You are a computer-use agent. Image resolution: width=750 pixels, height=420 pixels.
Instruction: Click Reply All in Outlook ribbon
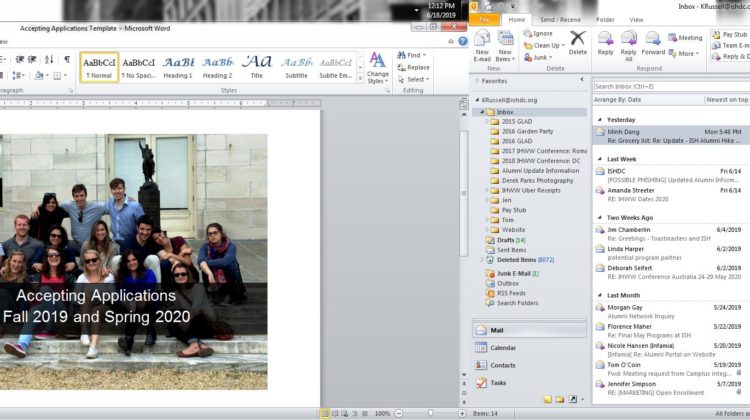(x=629, y=46)
